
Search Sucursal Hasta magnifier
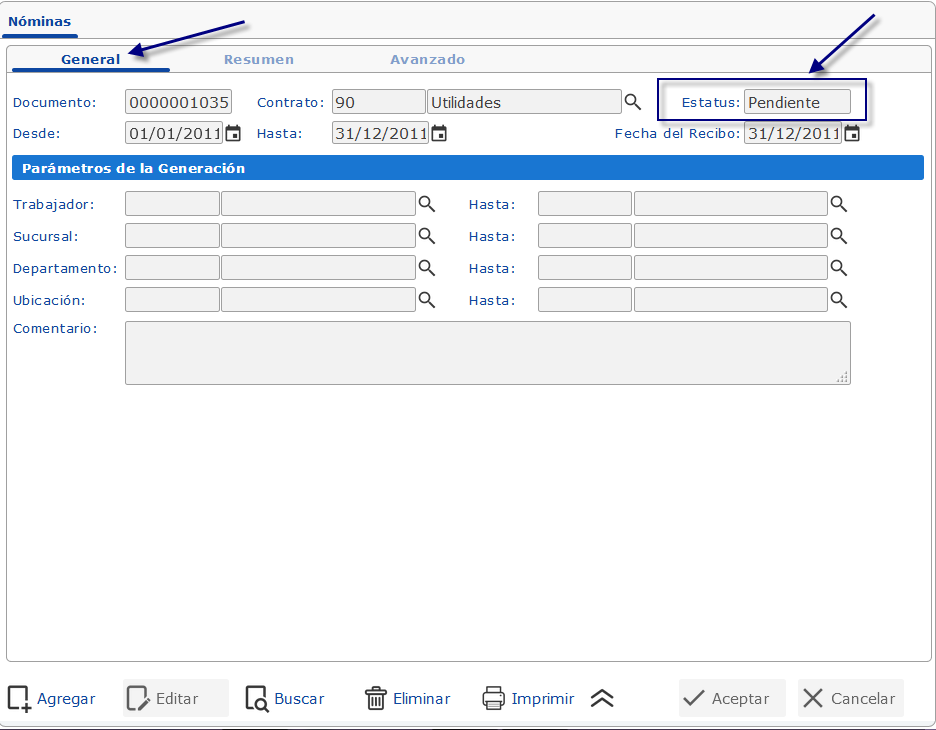839,236
